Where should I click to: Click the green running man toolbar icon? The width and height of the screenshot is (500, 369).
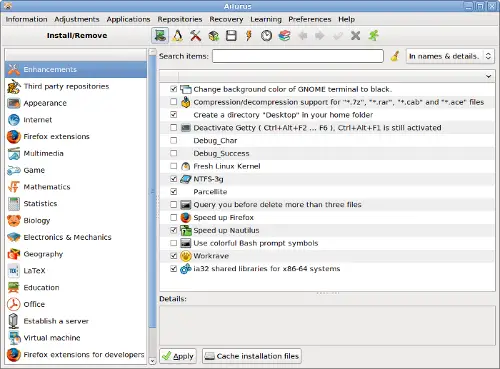373,36
